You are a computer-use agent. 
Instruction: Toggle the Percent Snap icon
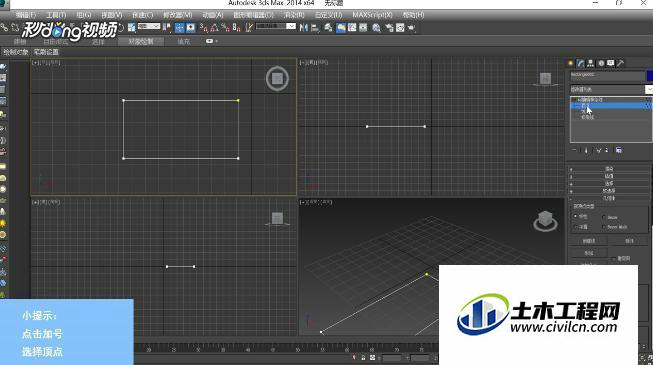pyautogui.click(x=225, y=28)
